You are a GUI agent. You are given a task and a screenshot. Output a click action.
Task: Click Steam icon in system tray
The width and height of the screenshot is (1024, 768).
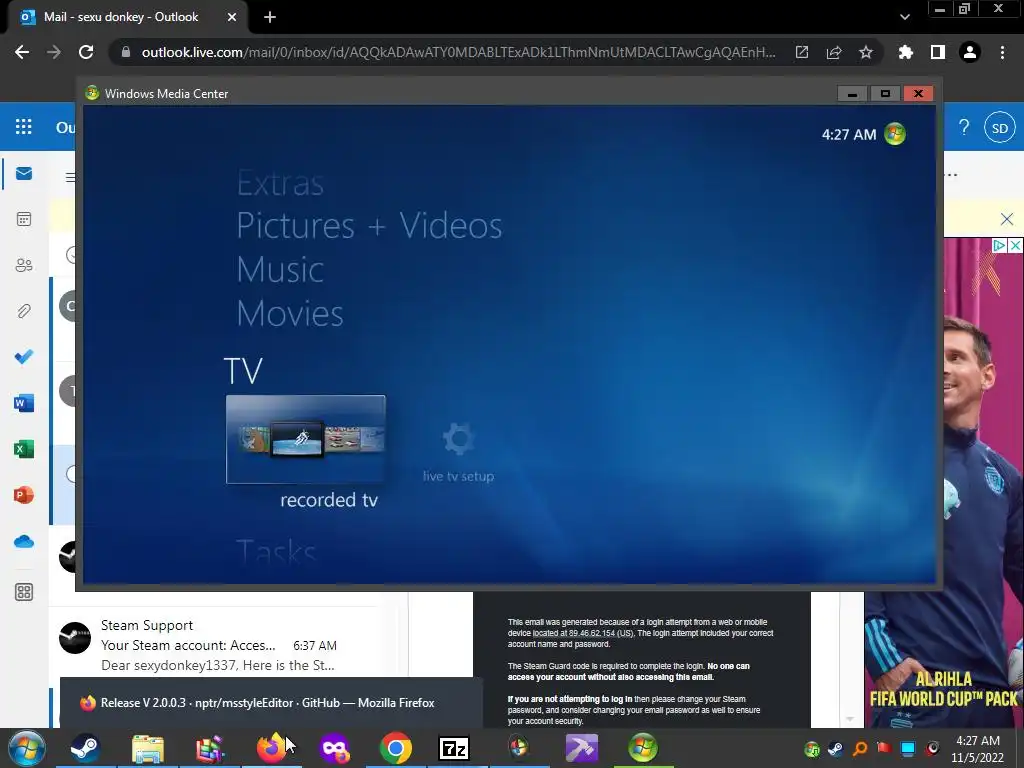click(835, 748)
